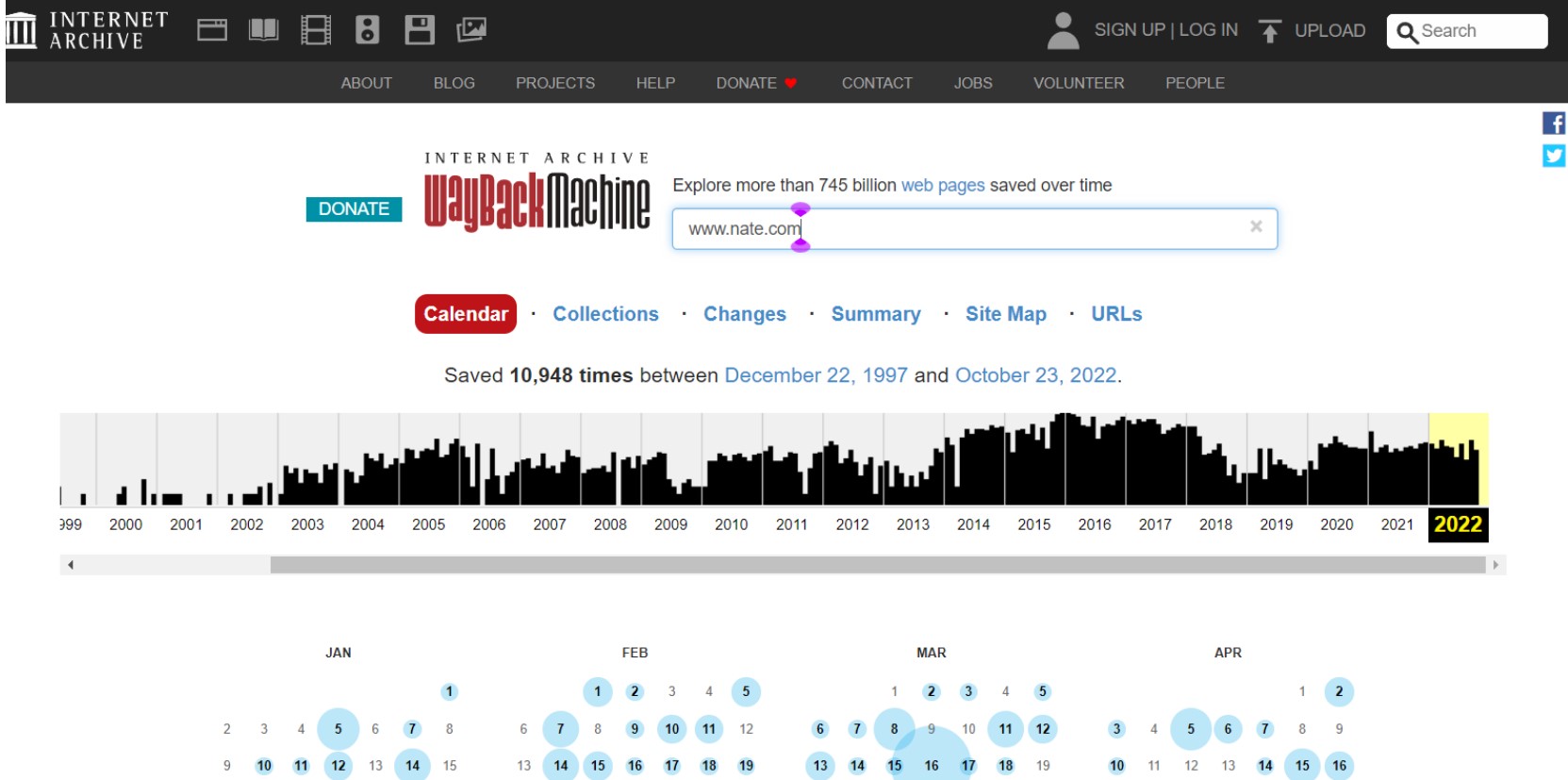Open the March 11 snapshot
The width and height of the screenshot is (1568, 780).
1006,729
